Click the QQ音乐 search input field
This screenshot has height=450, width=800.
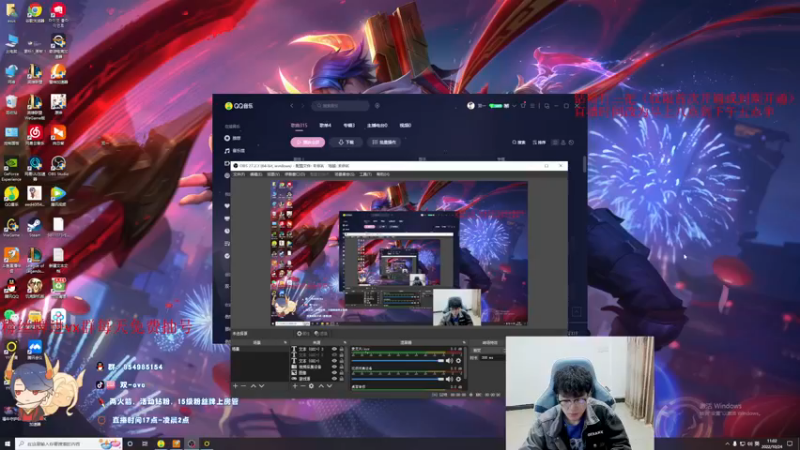340,106
